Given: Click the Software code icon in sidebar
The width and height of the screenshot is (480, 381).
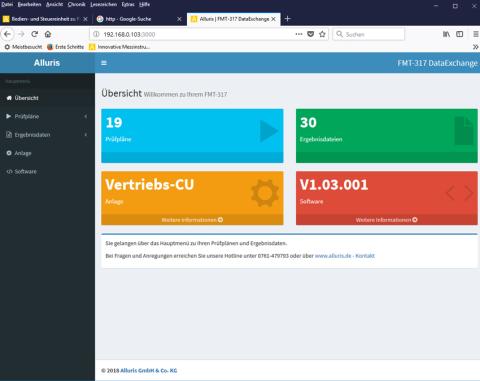Looking at the screenshot, I should tap(9, 171).
